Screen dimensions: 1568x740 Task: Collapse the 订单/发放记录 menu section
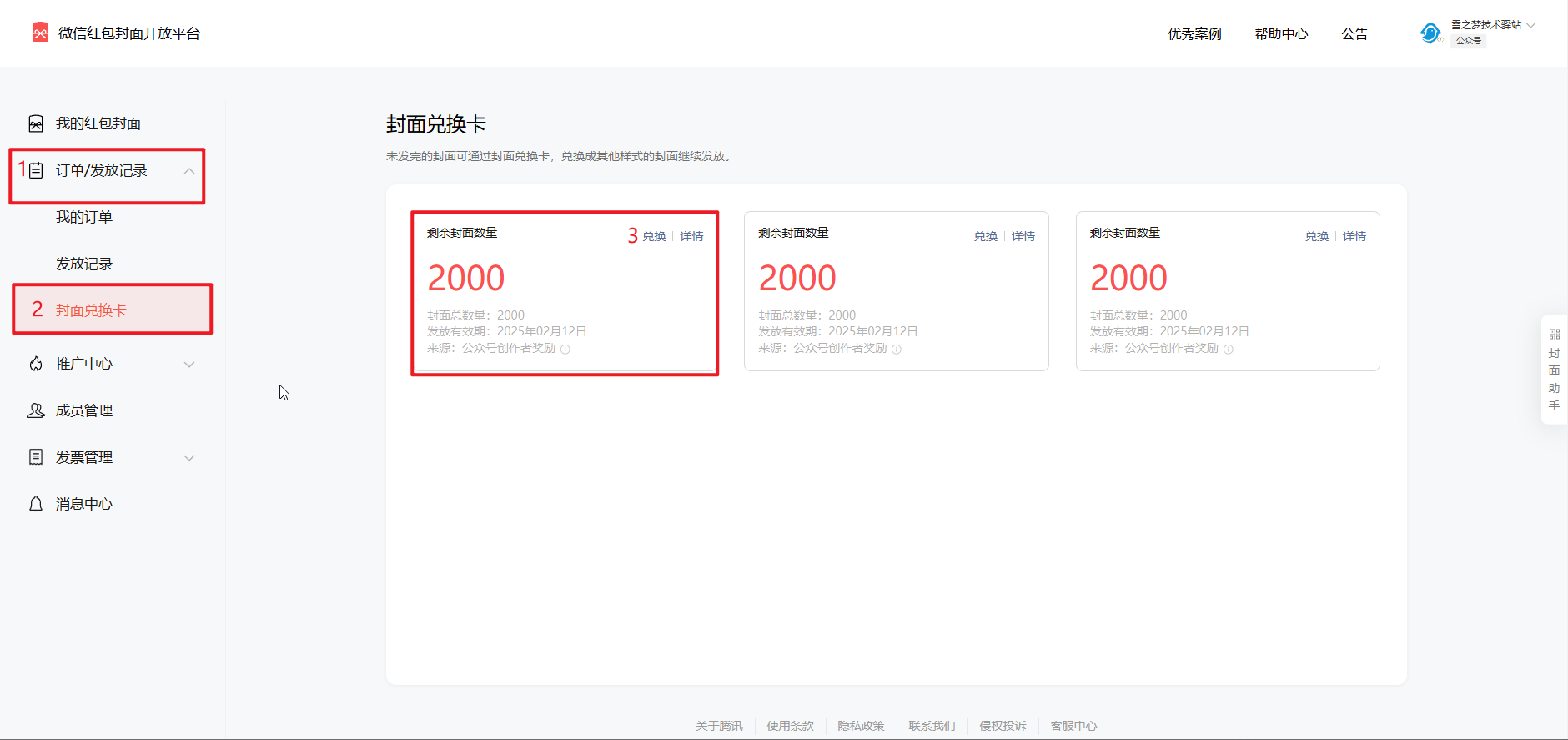(189, 171)
